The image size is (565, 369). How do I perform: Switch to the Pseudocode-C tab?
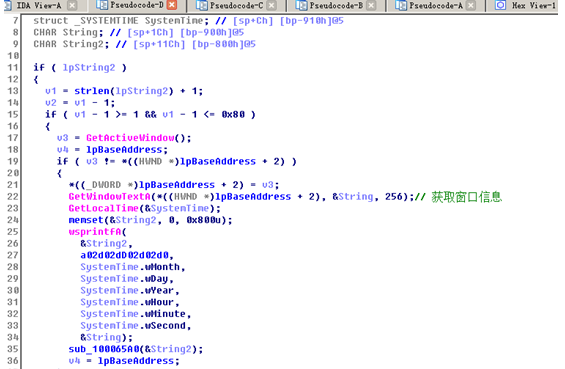(x=236, y=5)
